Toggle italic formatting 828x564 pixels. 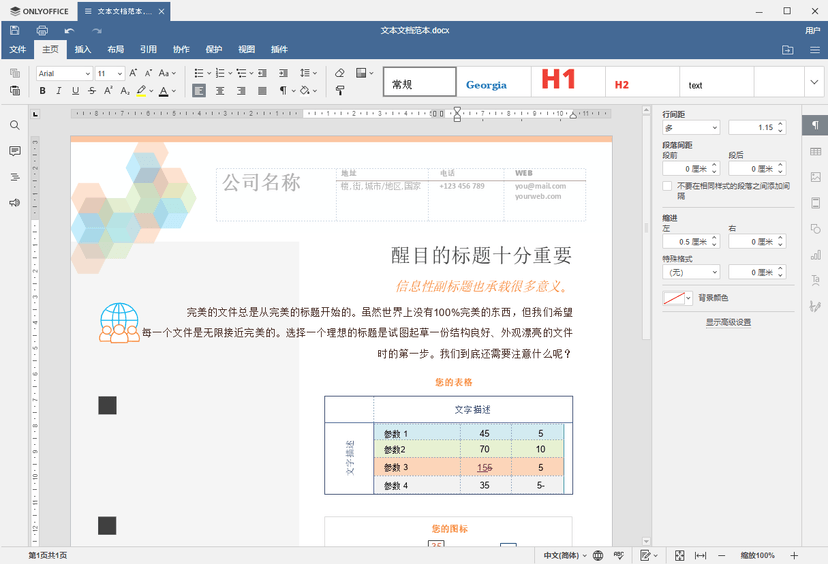(59, 91)
